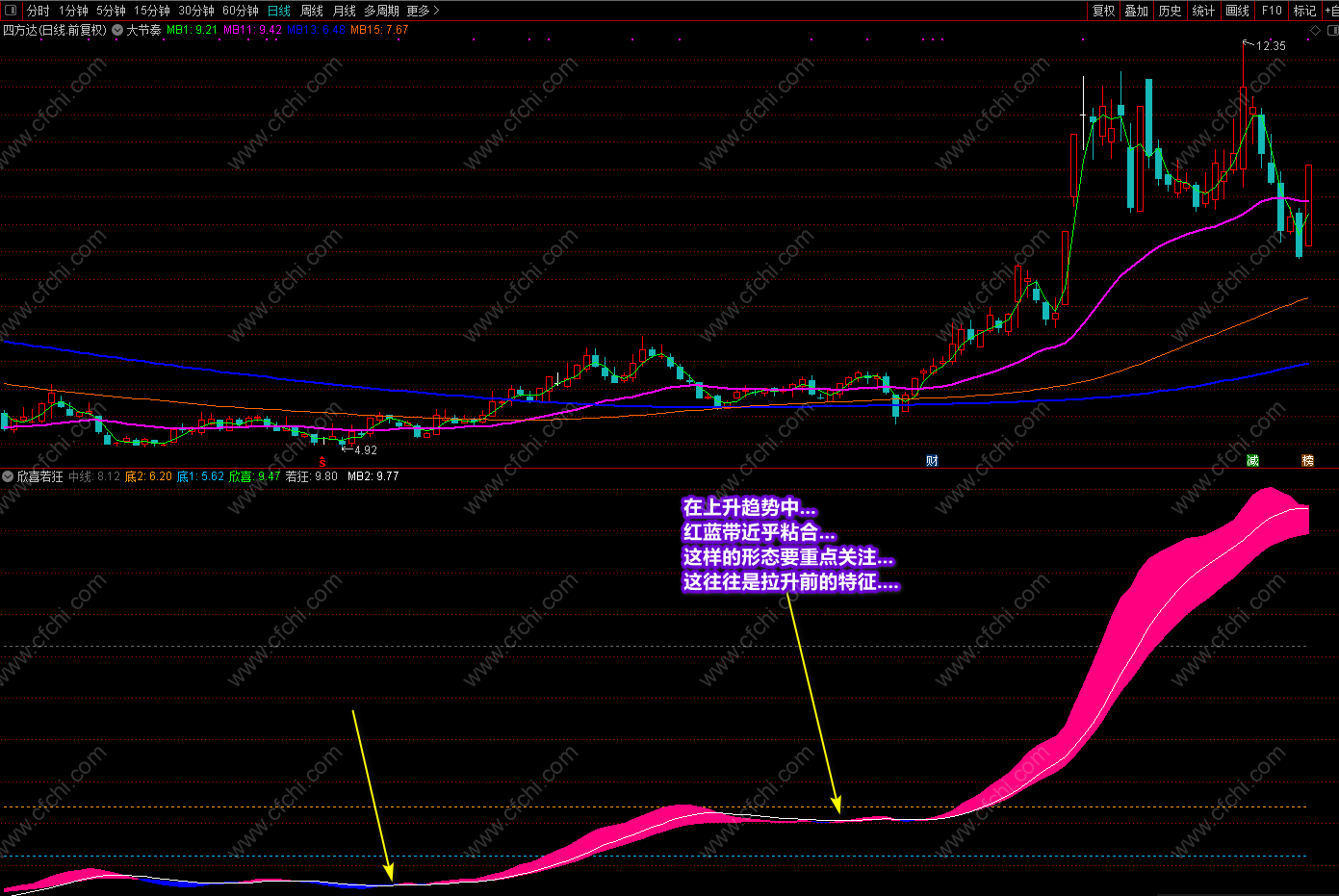Click the diamond icon at chart corner
The height and width of the screenshot is (896, 1339).
(1316, 31)
